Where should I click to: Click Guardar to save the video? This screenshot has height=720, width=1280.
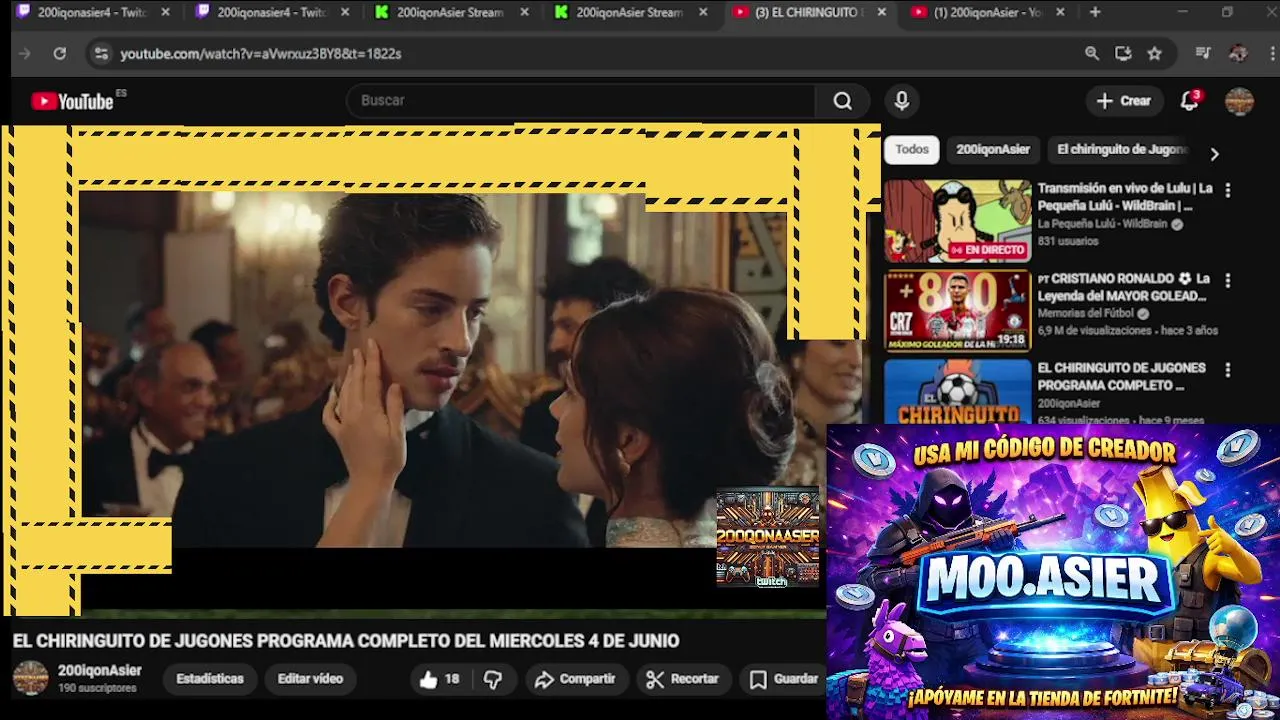tap(784, 679)
